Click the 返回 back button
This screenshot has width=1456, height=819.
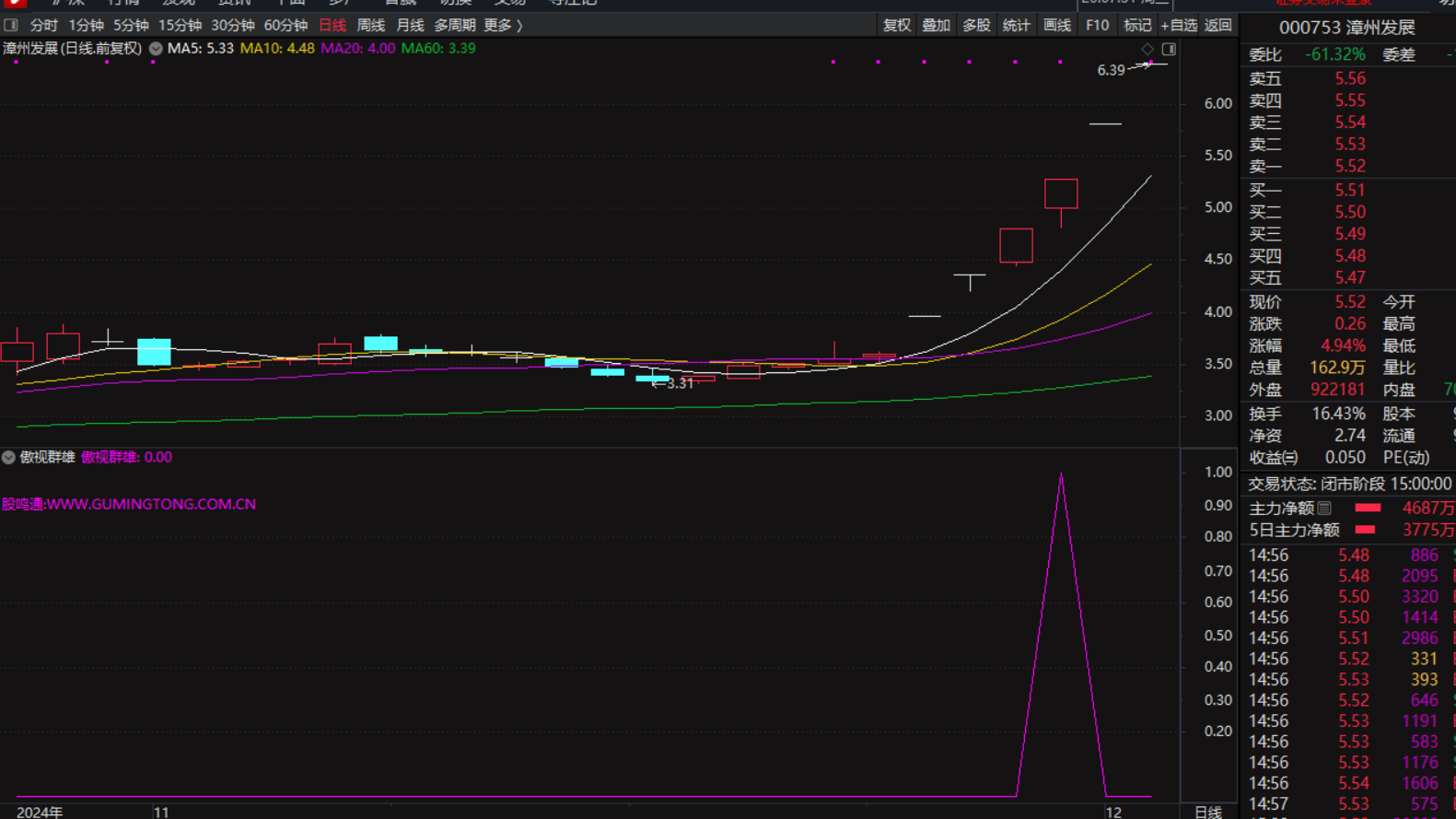1217,26
